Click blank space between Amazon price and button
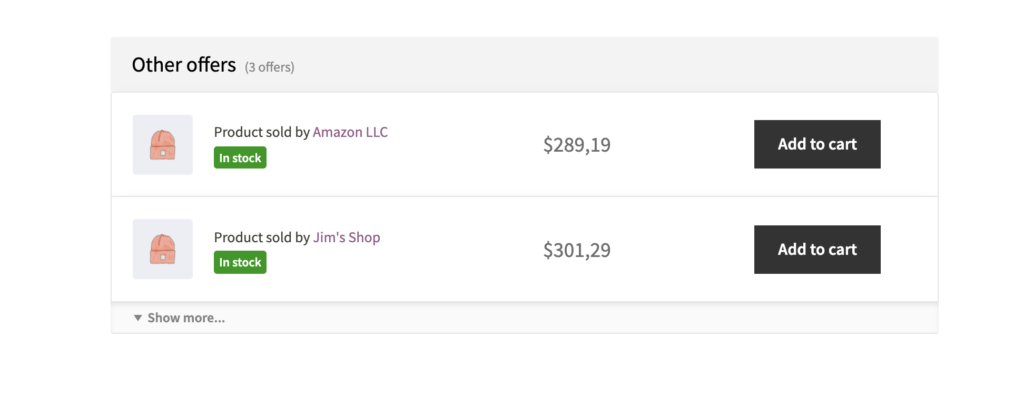1024x396 pixels. pyautogui.click(x=682, y=144)
